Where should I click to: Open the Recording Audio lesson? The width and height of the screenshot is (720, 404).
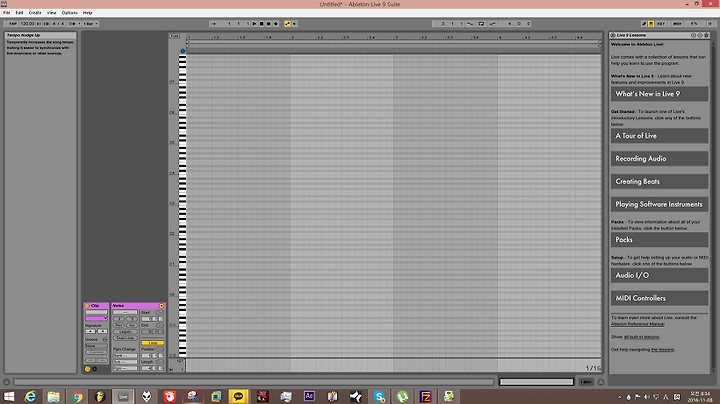coord(659,159)
